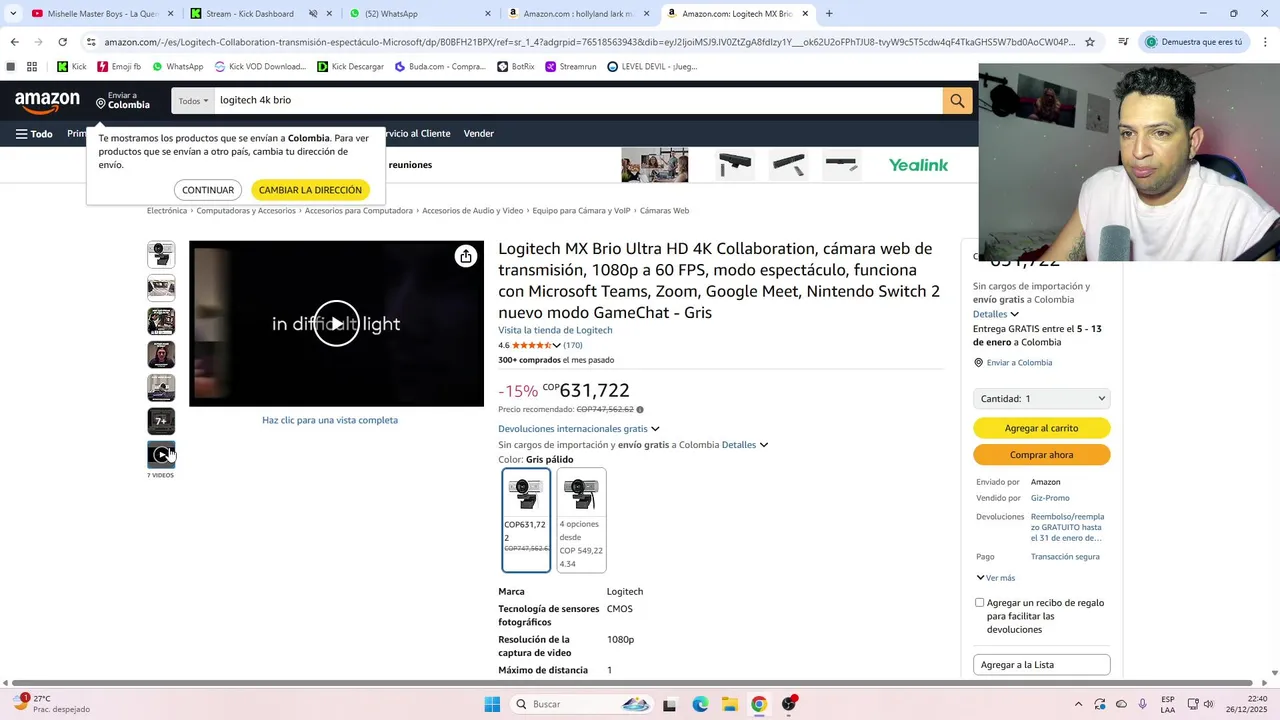Visit the Logitech store link

click(555, 330)
